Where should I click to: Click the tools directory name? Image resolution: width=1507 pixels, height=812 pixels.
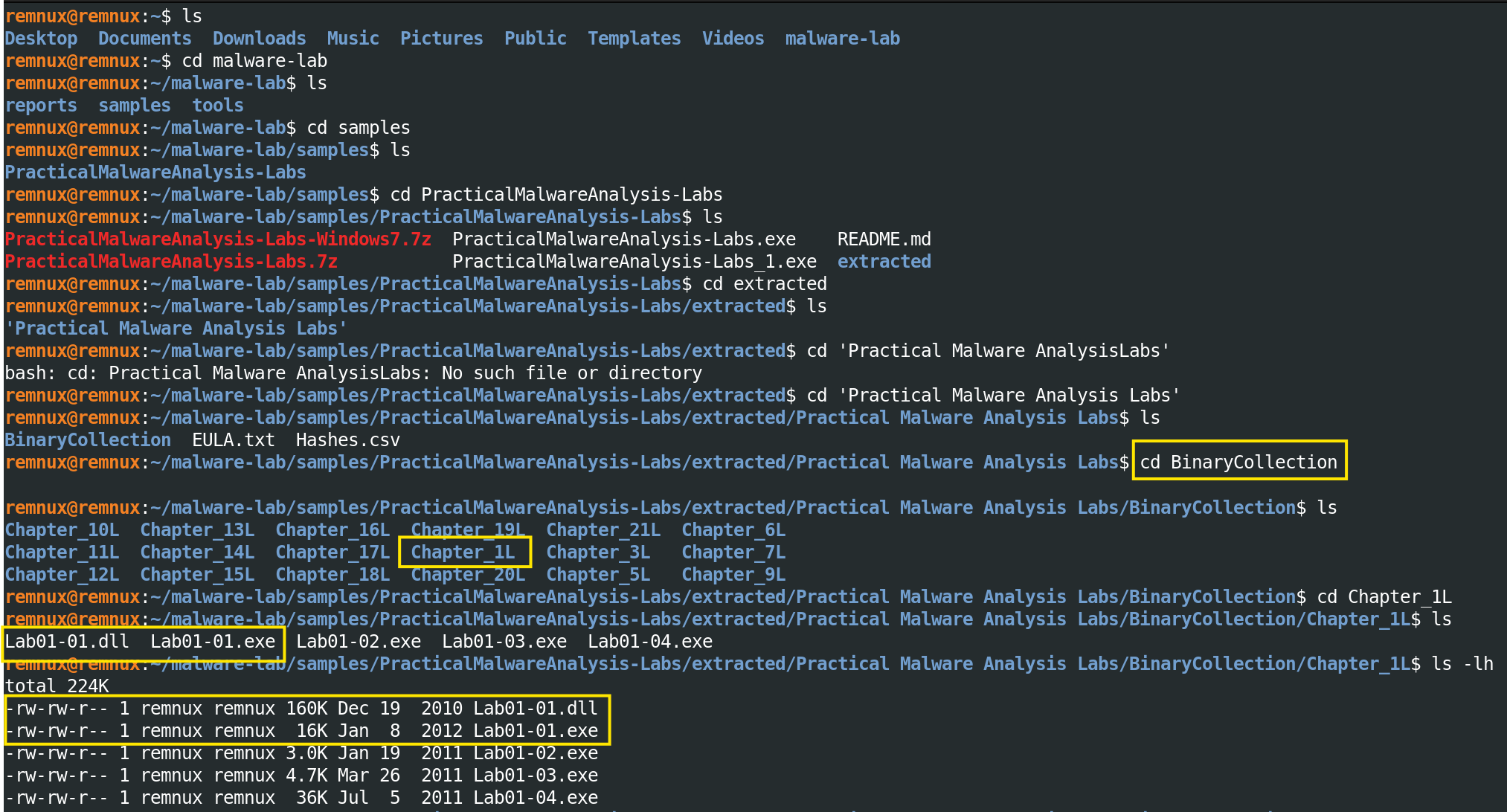click(218, 106)
